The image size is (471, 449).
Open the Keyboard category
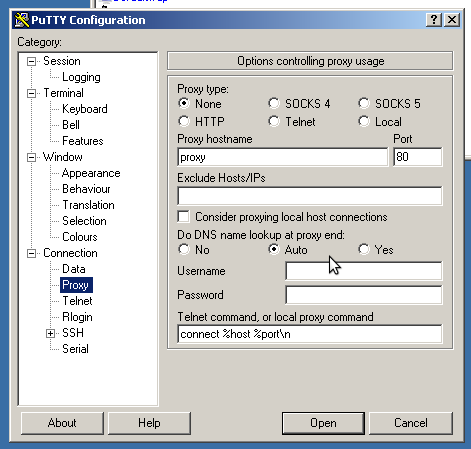click(x=85, y=109)
